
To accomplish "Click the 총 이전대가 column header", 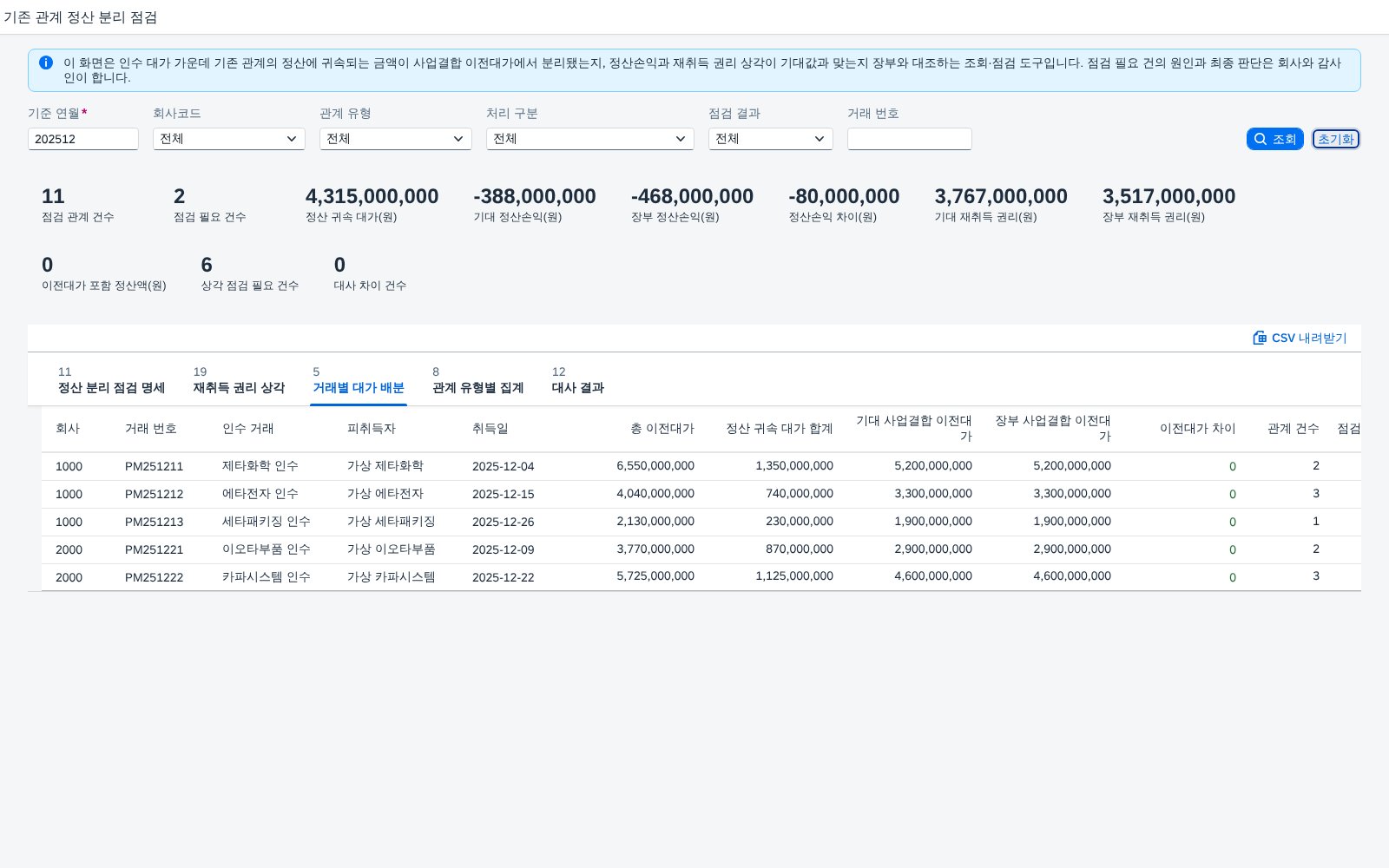I will click(x=662, y=429).
